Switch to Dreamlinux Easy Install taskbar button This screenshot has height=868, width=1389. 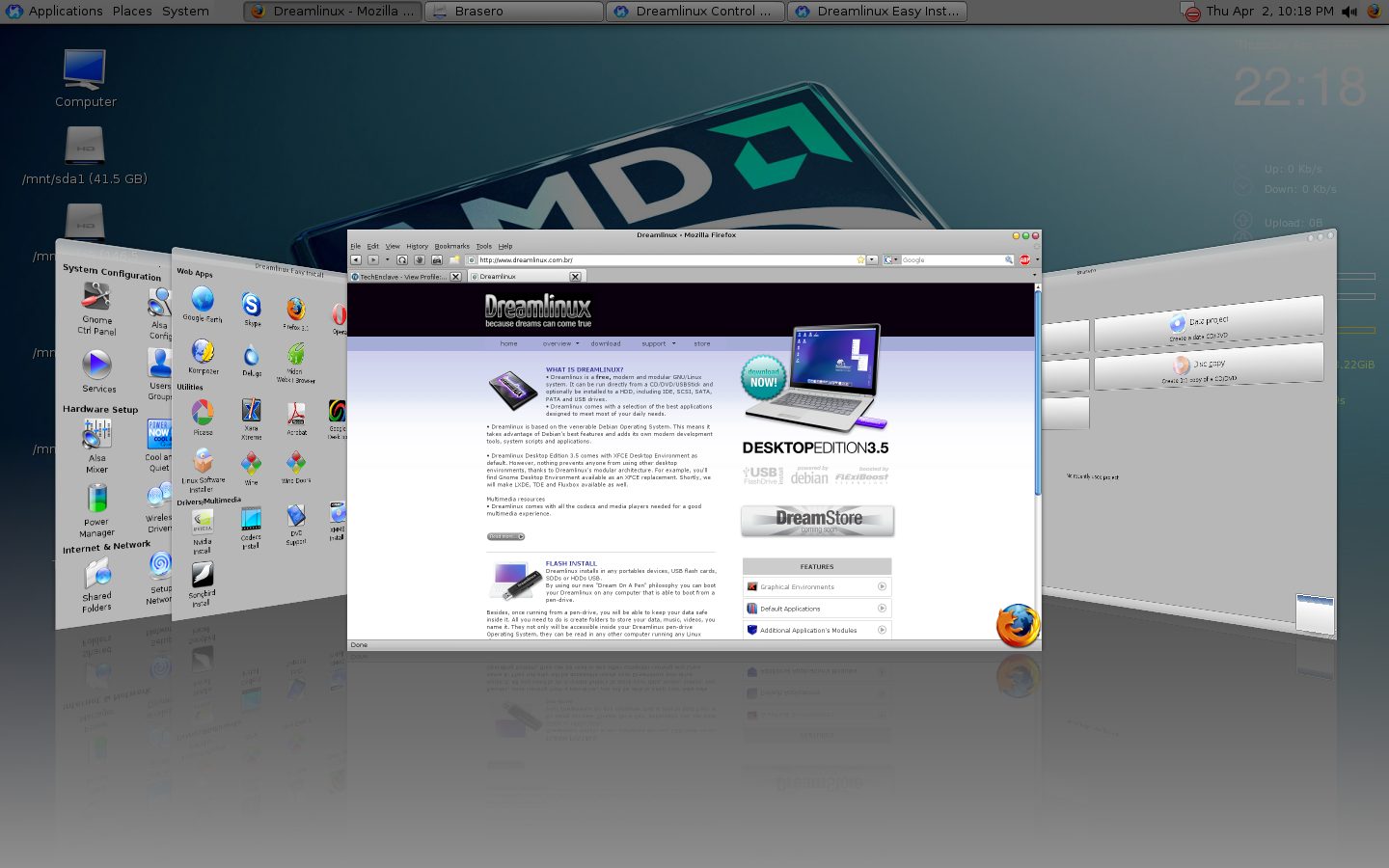pyautogui.click(x=878, y=12)
